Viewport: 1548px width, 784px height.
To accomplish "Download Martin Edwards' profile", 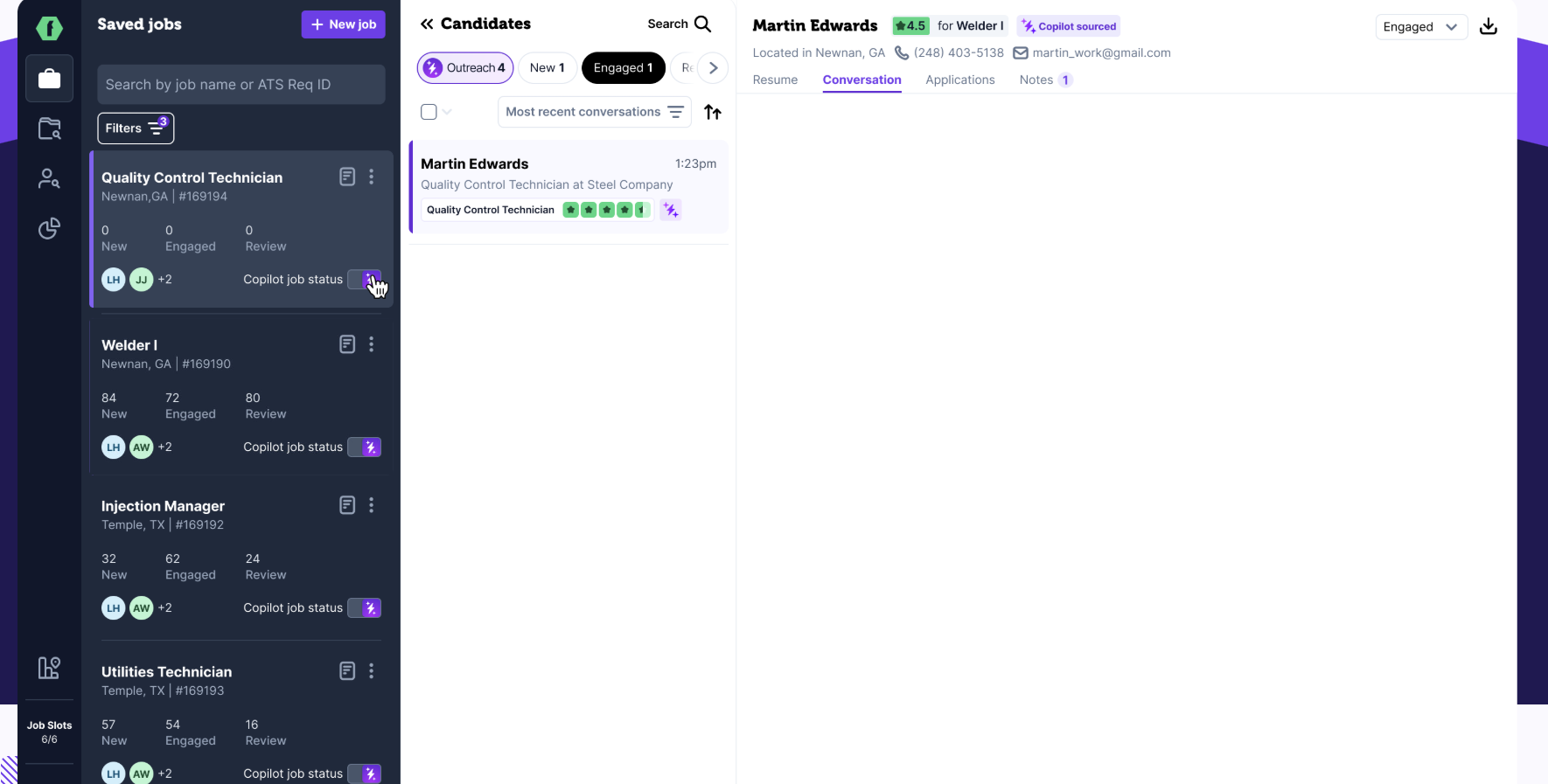I will (x=1488, y=27).
